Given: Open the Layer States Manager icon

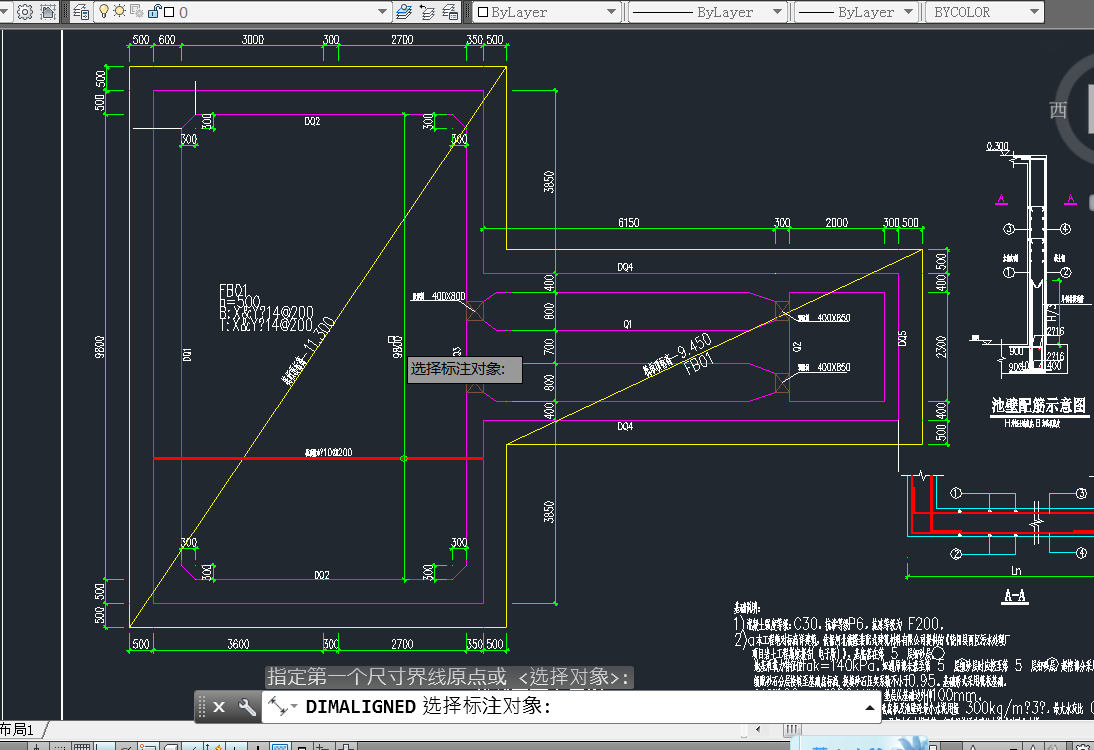Looking at the screenshot, I should 450,12.
